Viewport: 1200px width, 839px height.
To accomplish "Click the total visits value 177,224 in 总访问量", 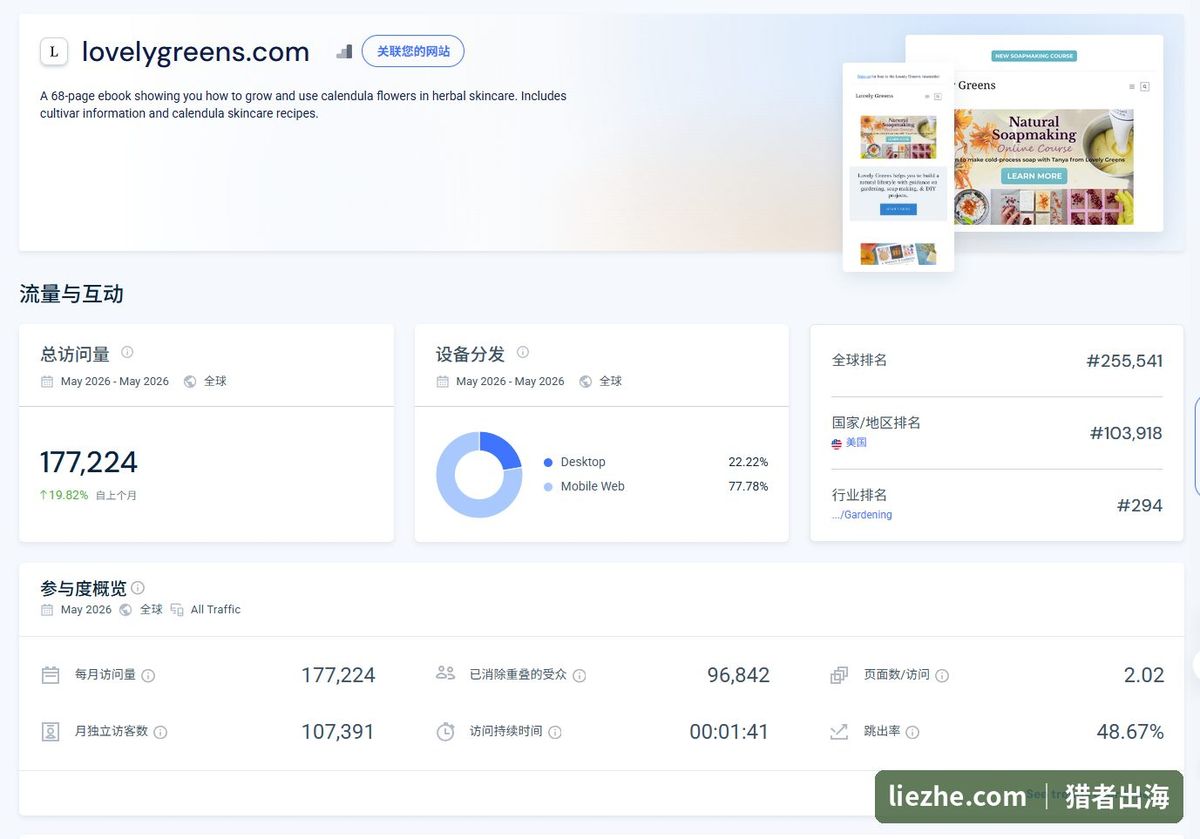I will pyautogui.click(x=89, y=462).
